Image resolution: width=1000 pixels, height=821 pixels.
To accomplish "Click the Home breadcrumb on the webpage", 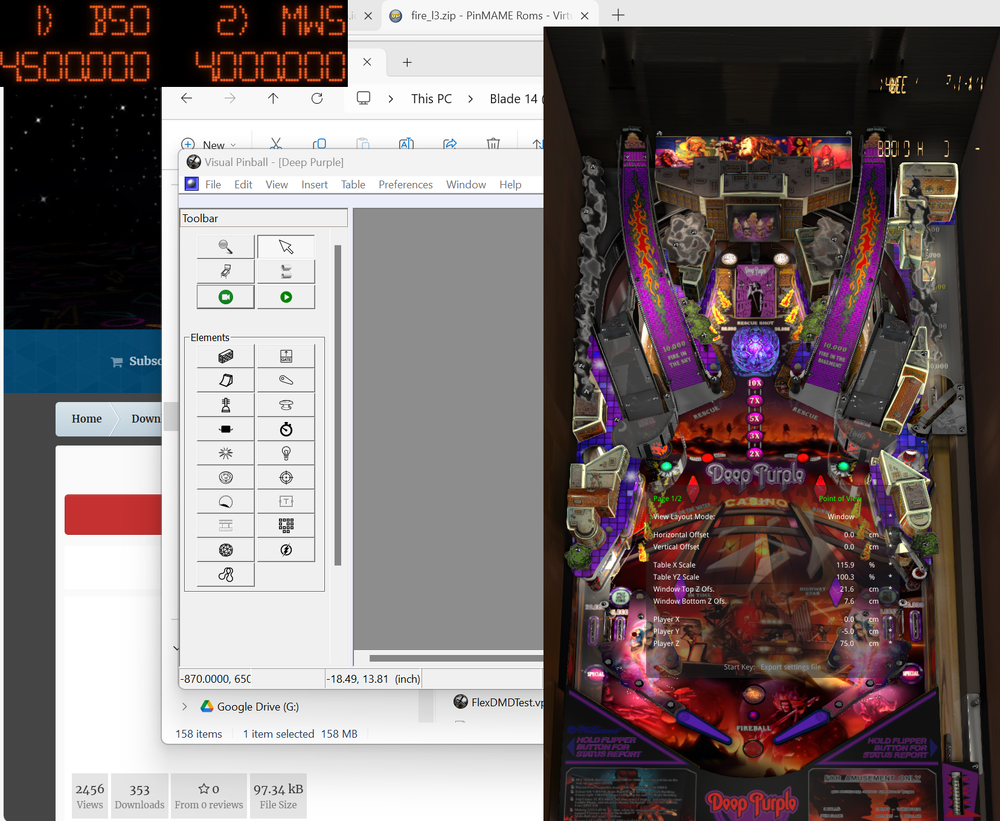I will click(x=86, y=418).
